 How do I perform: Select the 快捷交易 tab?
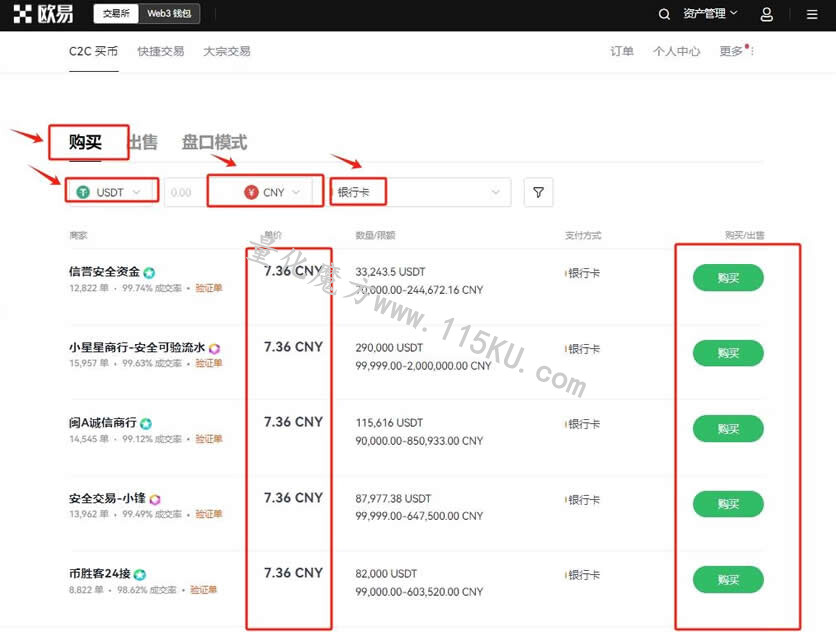[x=160, y=51]
